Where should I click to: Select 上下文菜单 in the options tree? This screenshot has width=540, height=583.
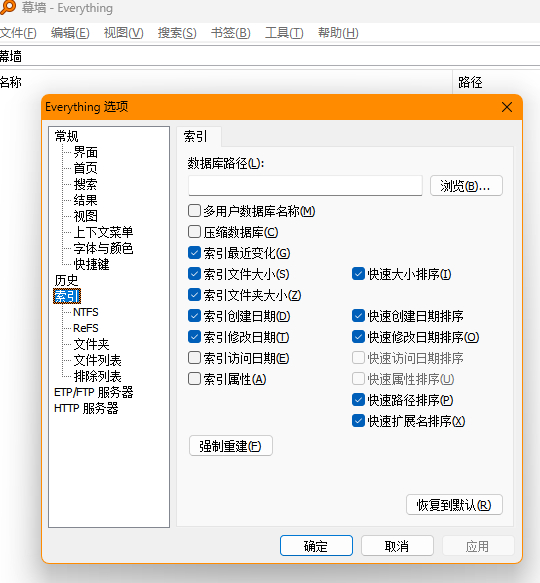tap(103, 232)
